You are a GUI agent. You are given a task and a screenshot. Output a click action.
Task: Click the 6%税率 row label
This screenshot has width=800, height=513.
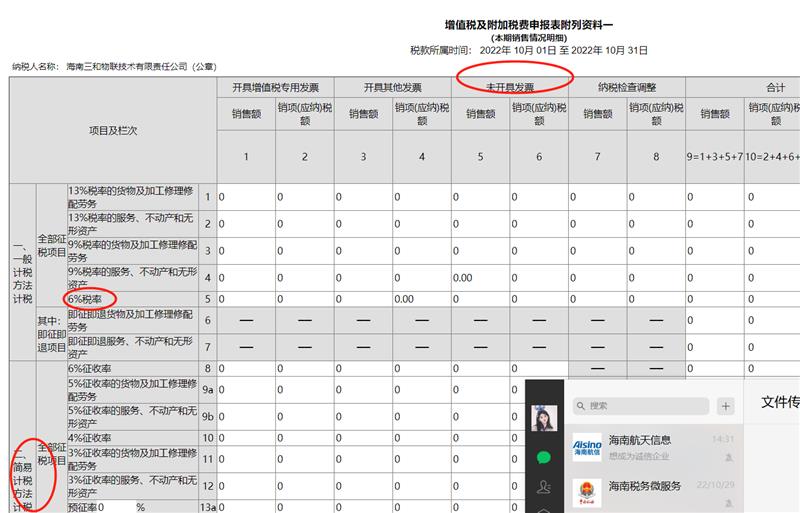pos(90,298)
